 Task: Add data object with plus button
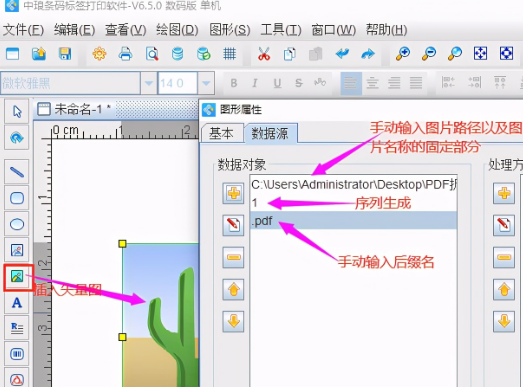[x=233, y=193]
